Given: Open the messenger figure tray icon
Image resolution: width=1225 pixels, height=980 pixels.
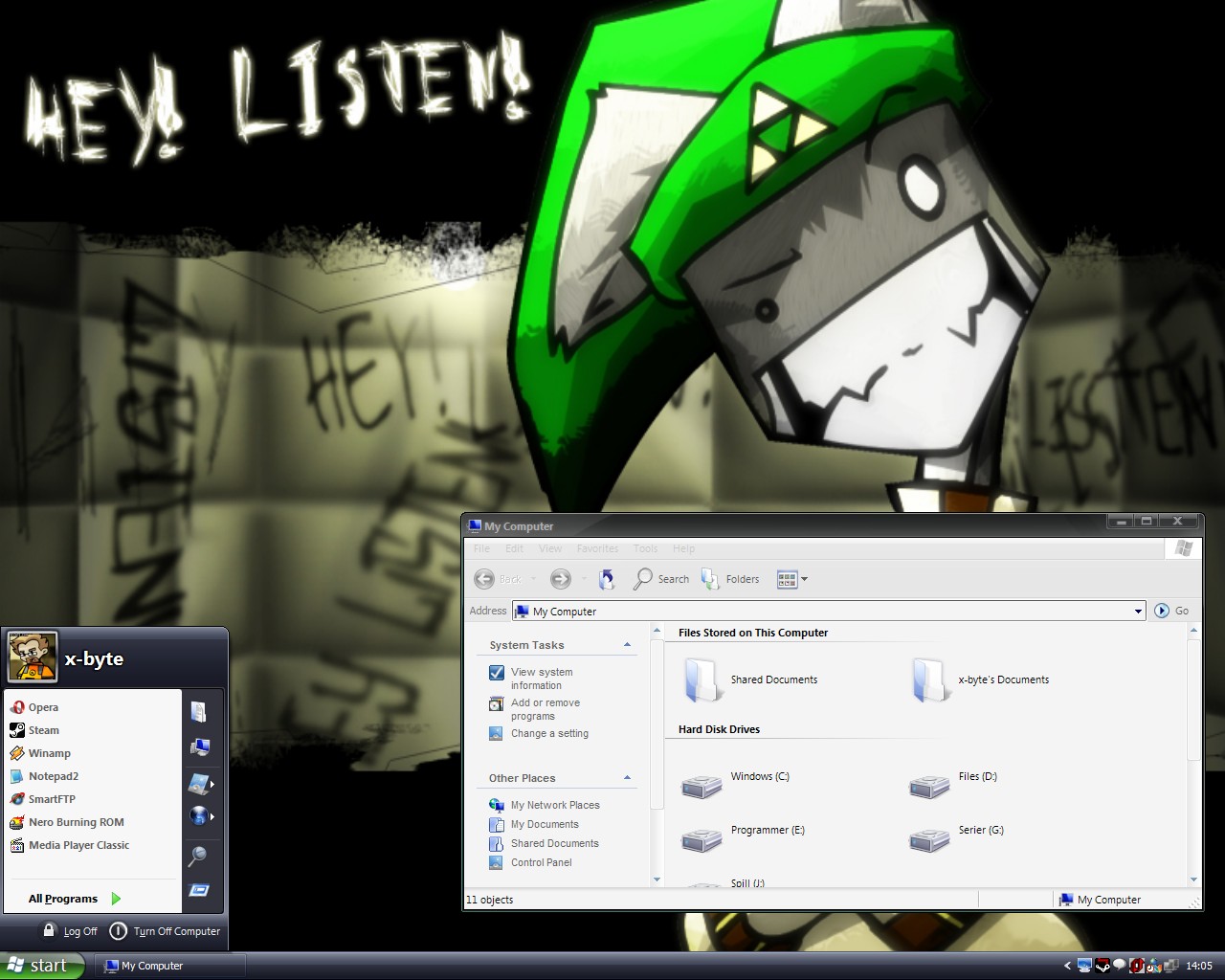Looking at the screenshot, I should pyautogui.click(x=1154, y=966).
